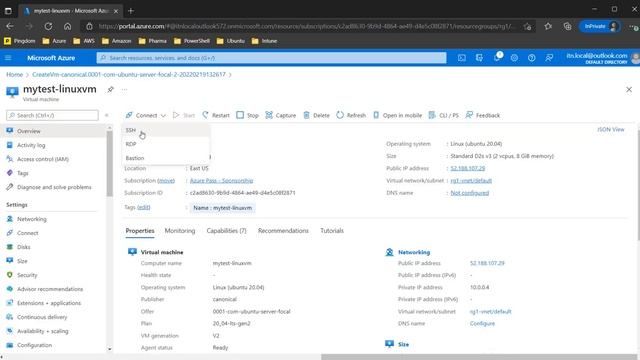This screenshot has height=360, width=640.
Task: Open the top bar feedback icon
Action: click(549, 58)
